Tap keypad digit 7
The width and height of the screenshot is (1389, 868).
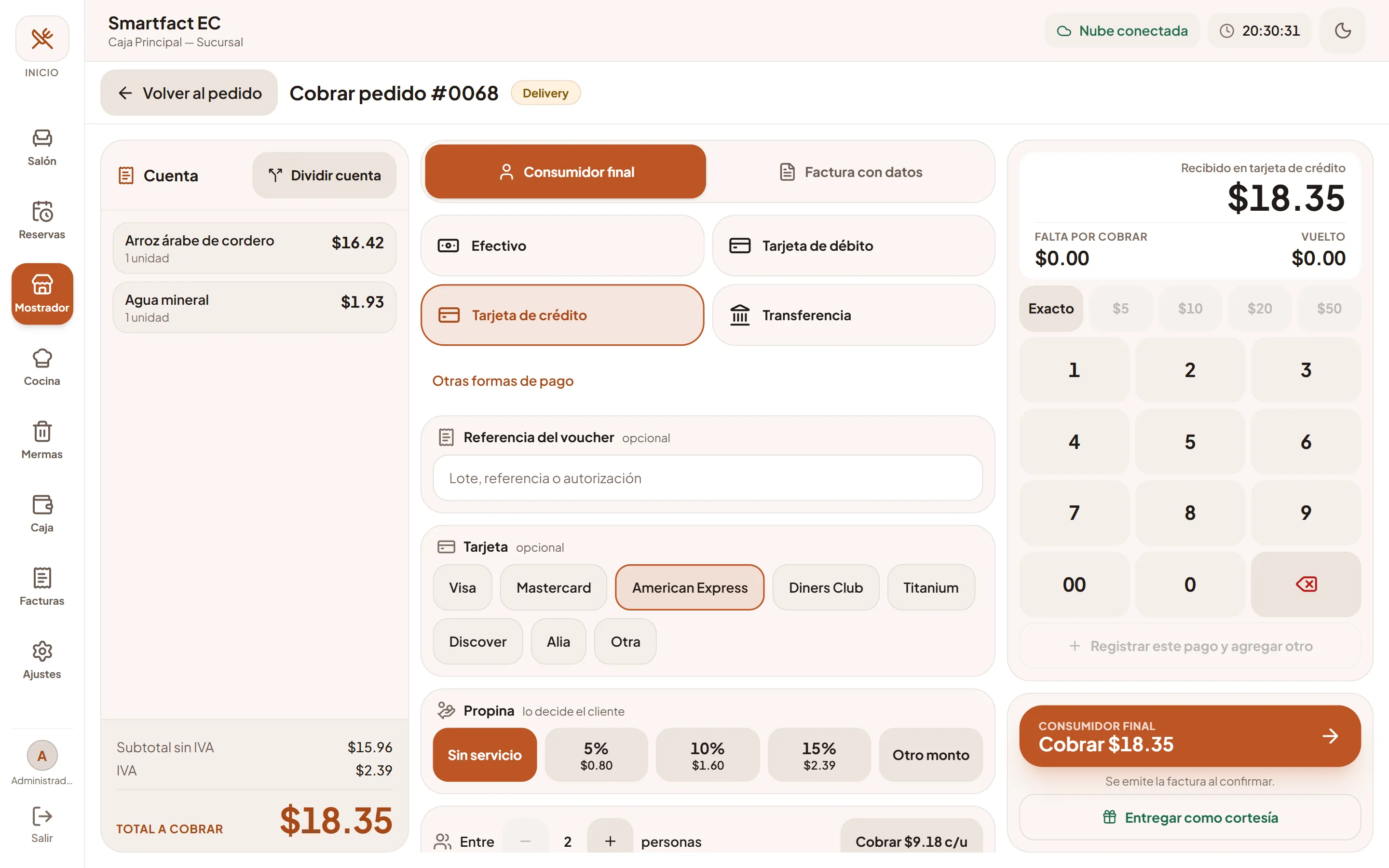pyautogui.click(x=1074, y=513)
